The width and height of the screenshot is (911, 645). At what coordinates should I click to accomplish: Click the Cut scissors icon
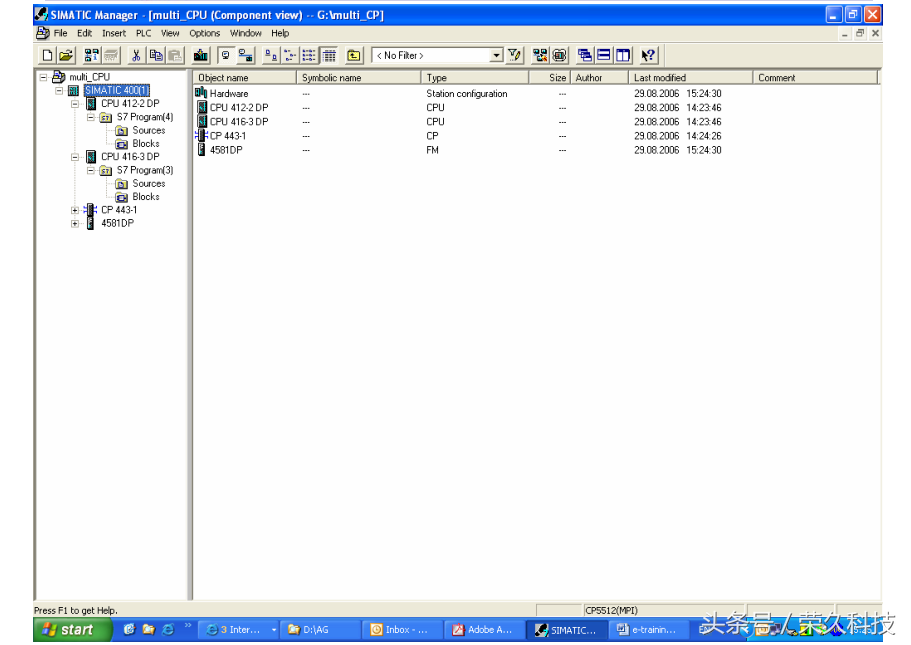[137, 56]
